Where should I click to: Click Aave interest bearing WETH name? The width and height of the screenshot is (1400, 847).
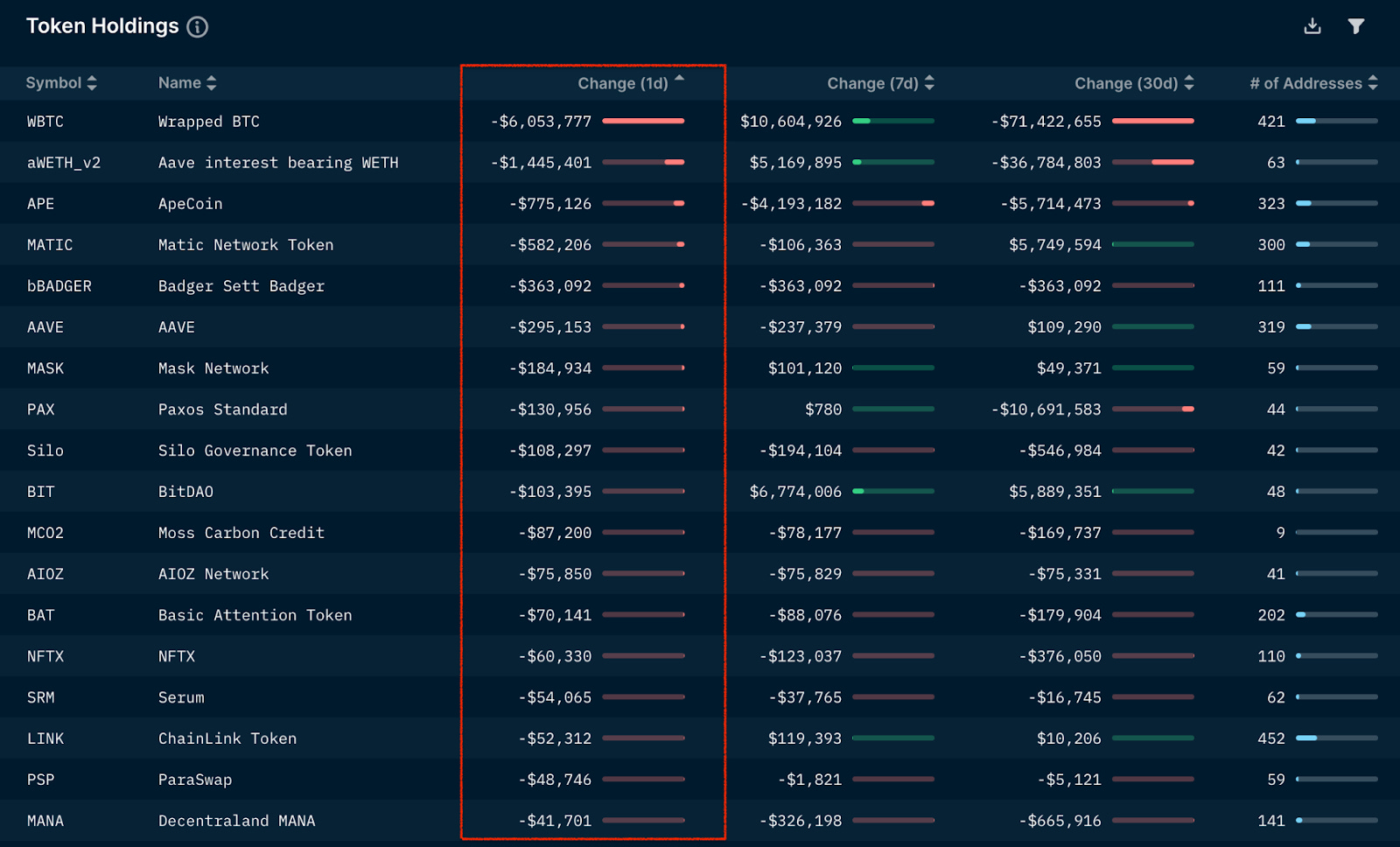tap(278, 163)
